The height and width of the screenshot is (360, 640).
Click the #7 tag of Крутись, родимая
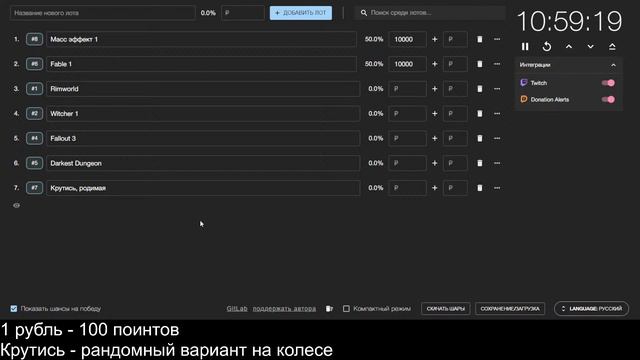click(x=34, y=188)
